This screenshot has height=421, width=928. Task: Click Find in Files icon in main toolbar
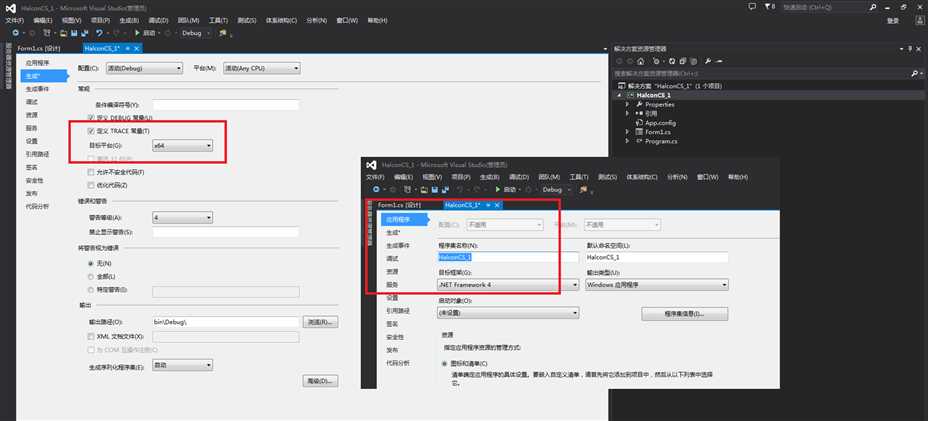(223, 33)
